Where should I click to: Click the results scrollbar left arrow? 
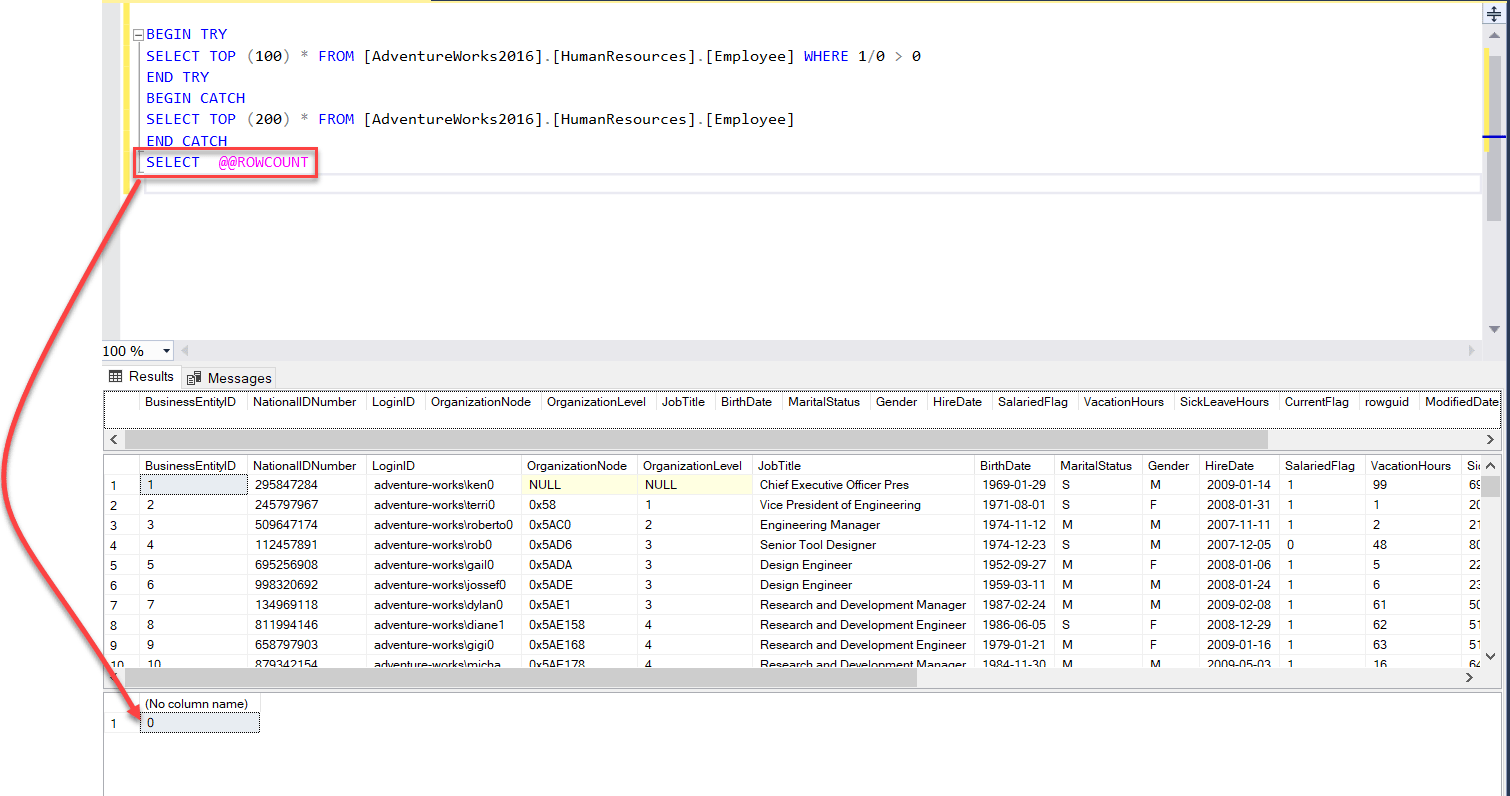[113, 439]
